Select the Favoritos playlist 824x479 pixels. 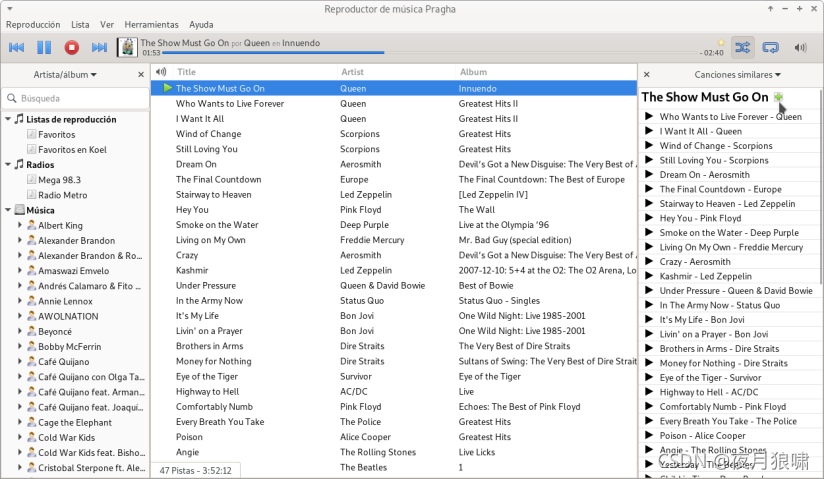(x=57, y=135)
